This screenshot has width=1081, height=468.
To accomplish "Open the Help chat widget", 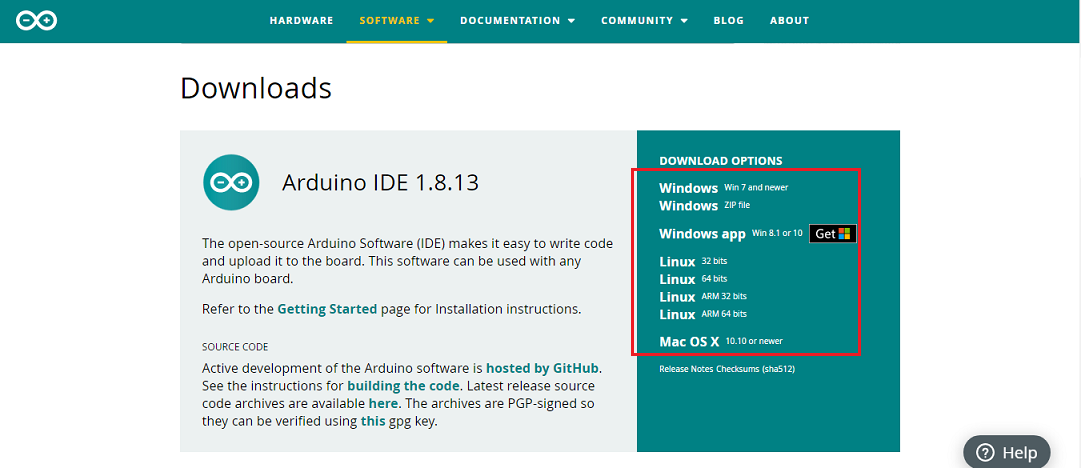I will pos(1007,452).
